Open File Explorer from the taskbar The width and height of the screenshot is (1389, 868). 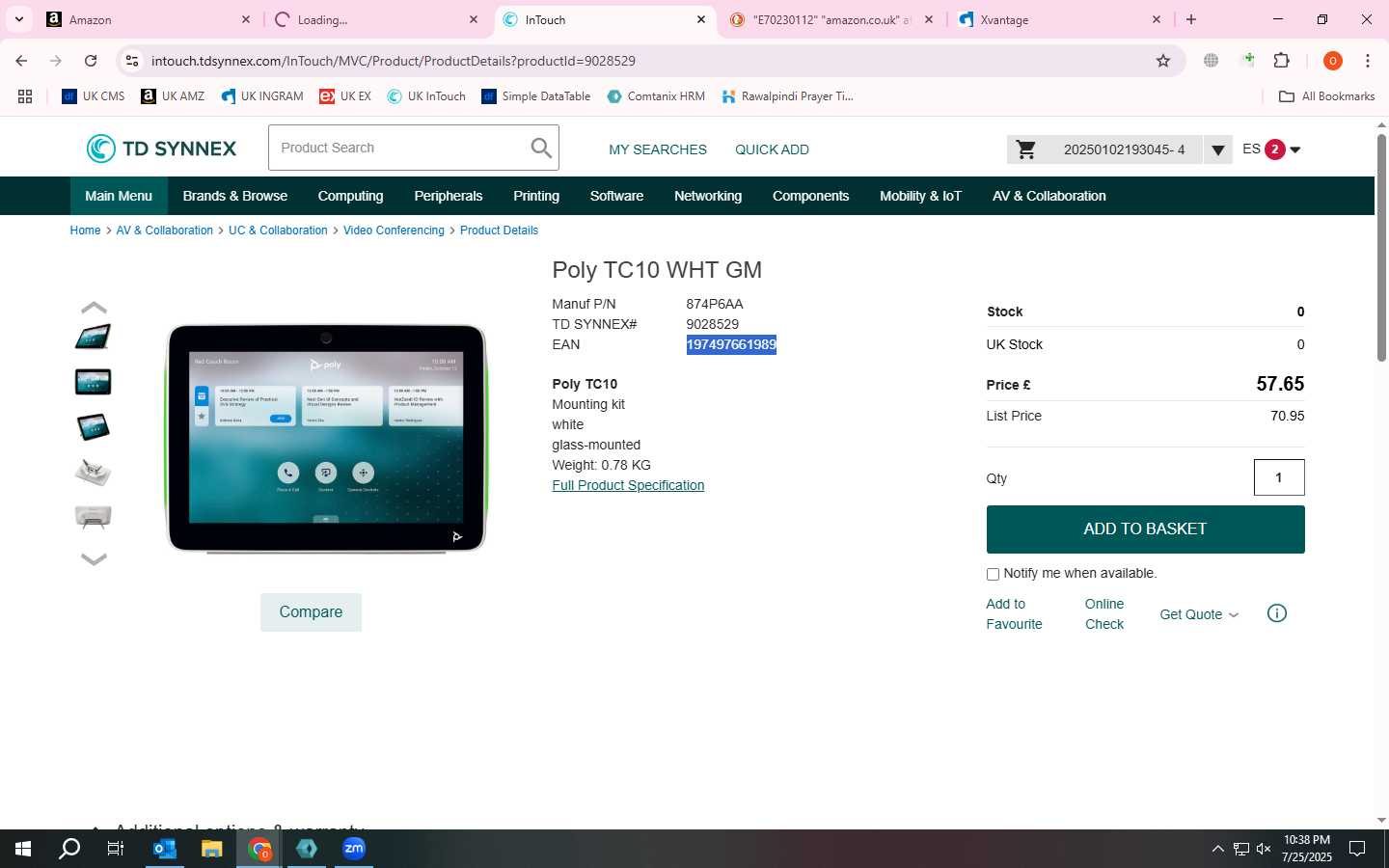click(x=212, y=849)
